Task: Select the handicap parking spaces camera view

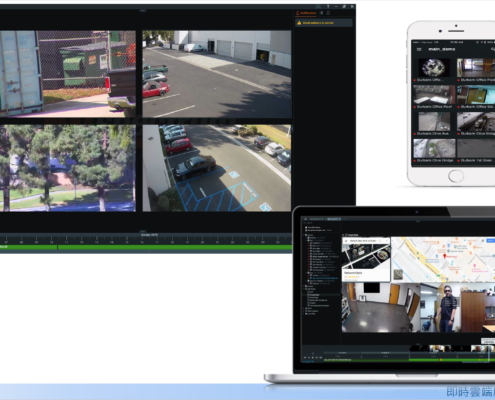Action: 217,168
